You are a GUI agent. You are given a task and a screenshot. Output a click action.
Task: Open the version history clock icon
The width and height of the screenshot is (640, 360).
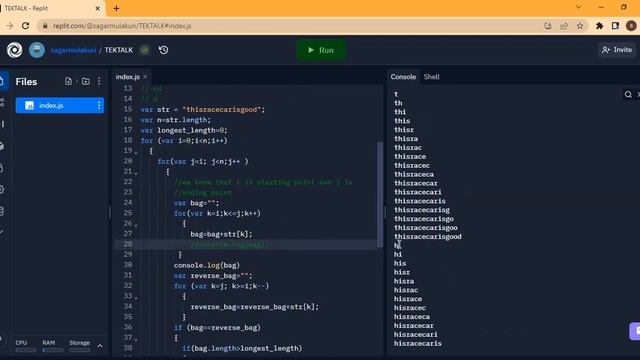click(x=163, y=50)
